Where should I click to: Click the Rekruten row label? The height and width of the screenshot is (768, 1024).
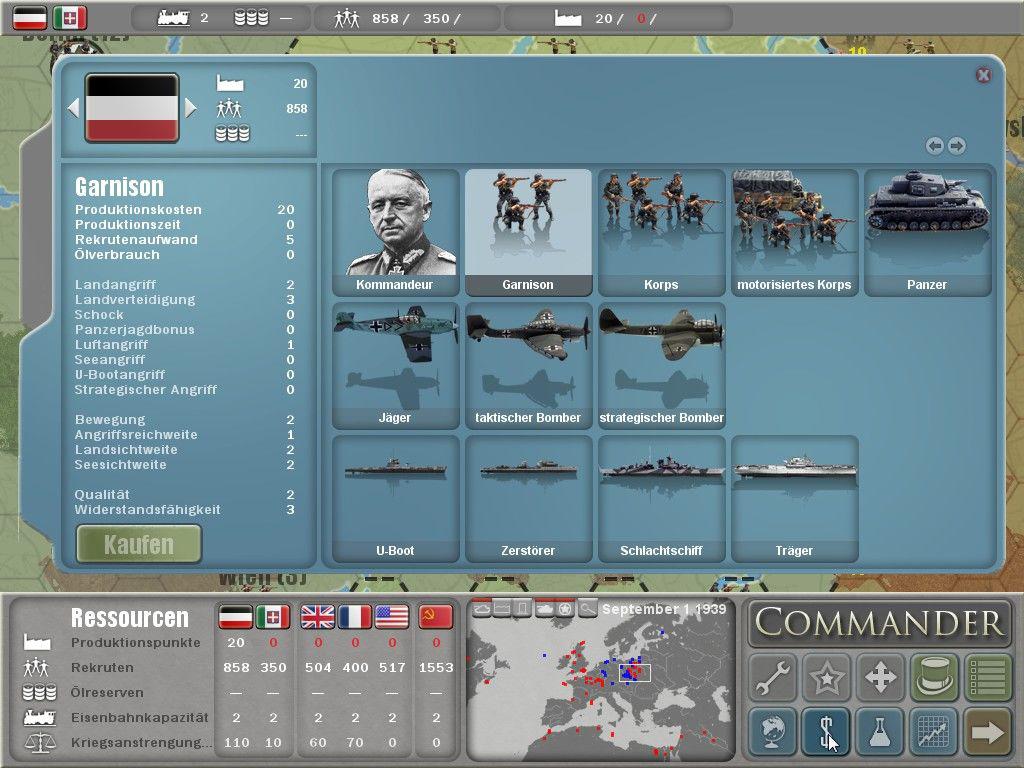[x=102, y=667]
